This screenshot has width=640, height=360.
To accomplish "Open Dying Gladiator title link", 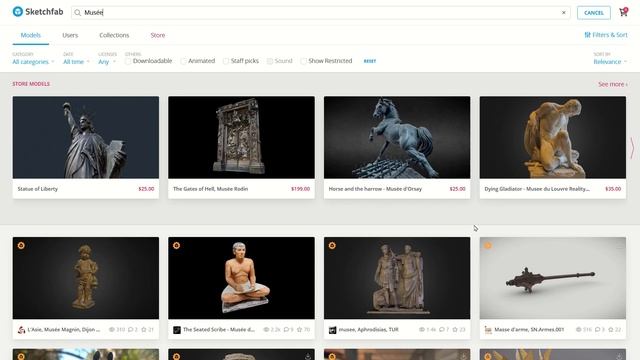I will [x=537, y=189].
